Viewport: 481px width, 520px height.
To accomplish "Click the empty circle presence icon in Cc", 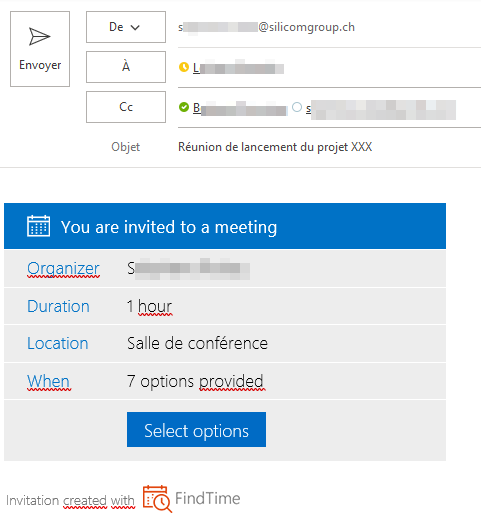I will tap(297, 107).
